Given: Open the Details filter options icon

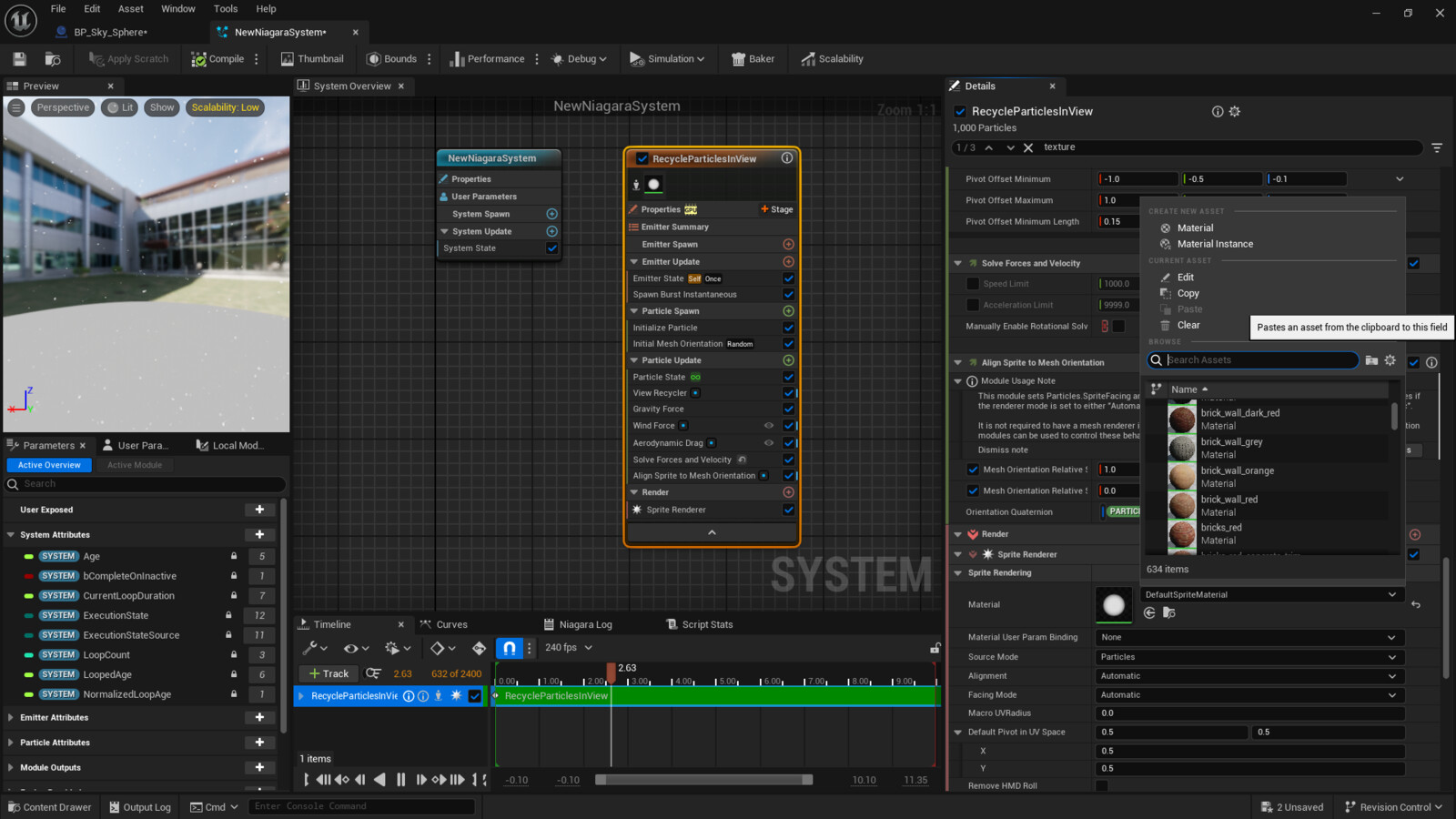Looking at the screenshot, I should tap(1437, 147).
